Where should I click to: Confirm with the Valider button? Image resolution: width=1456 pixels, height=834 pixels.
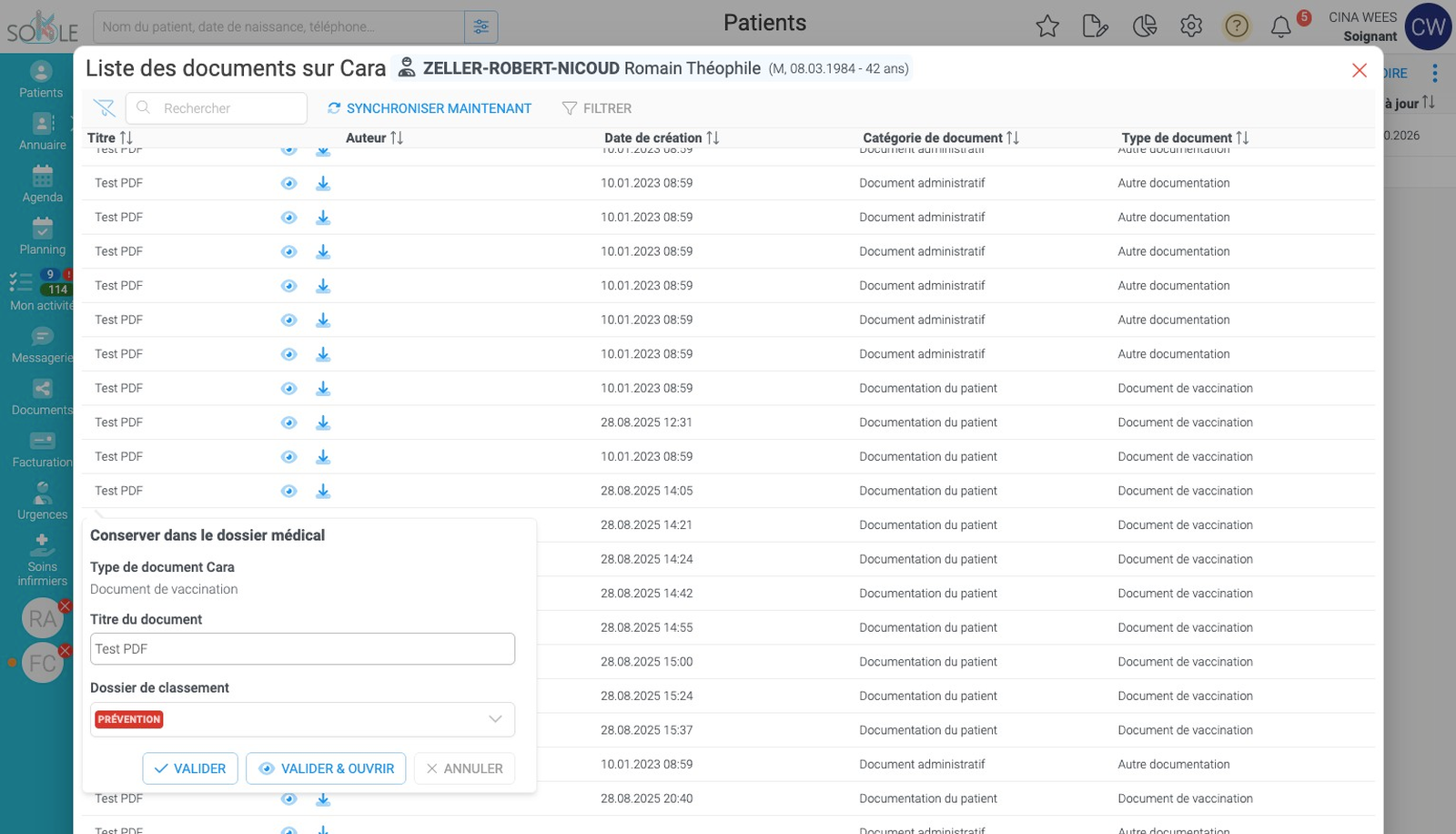click(190, 768)
